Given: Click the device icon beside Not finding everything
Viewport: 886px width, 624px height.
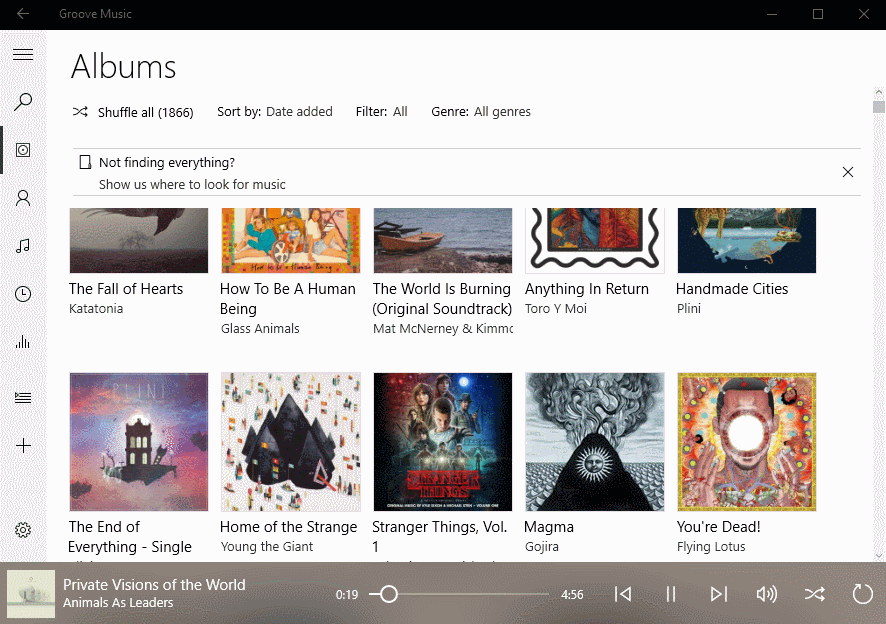Looking at the screenshot, I should coord(85,162).
